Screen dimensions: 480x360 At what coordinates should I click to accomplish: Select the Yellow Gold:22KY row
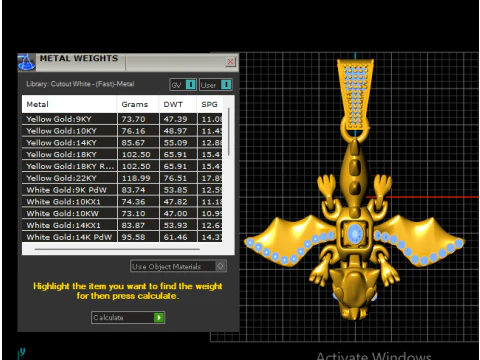tap(122, 178)
